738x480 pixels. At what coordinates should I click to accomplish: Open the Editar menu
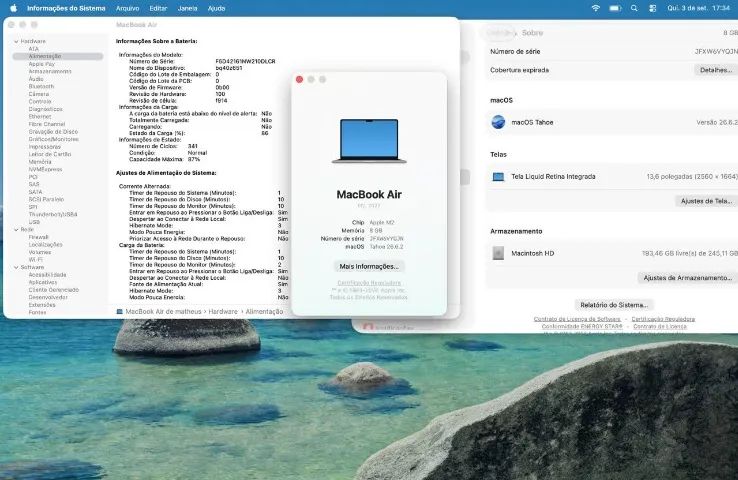[158, 8]
